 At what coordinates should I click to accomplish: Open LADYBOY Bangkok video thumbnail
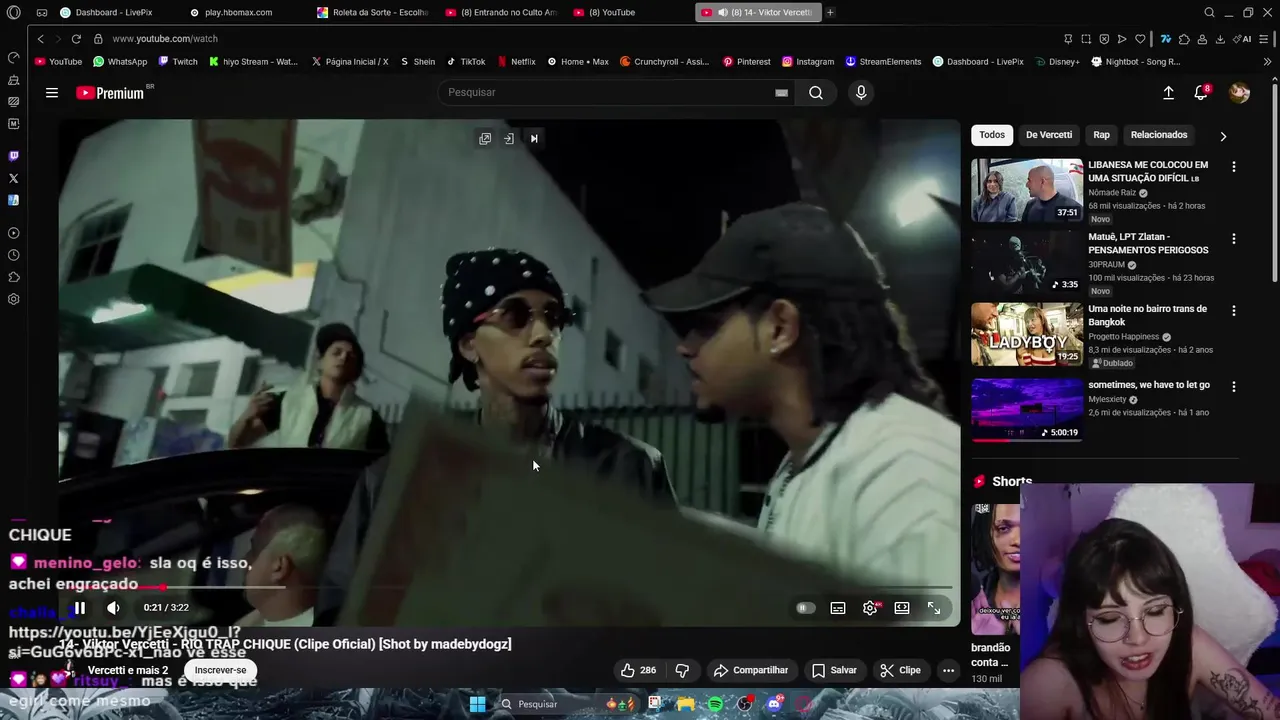point(1027,334)
